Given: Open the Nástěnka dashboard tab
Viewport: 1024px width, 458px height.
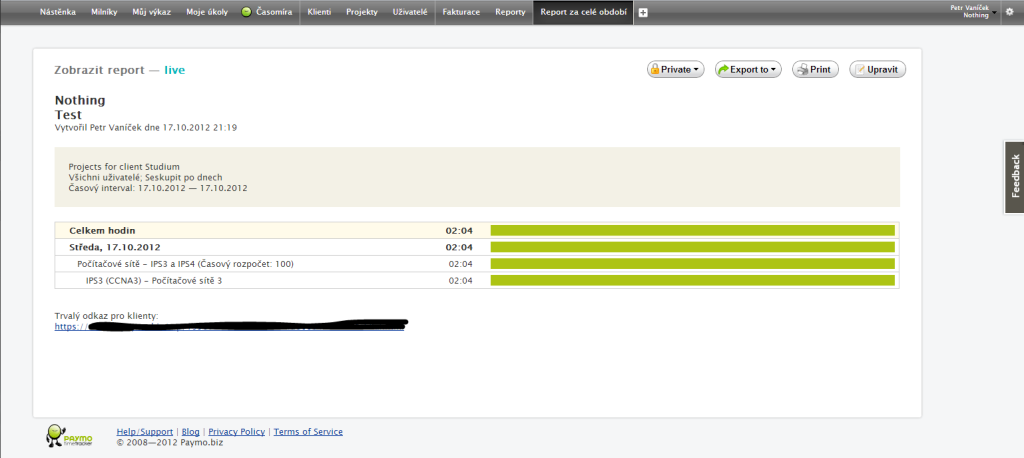Looking at the screenshot, I should [57, 12].
